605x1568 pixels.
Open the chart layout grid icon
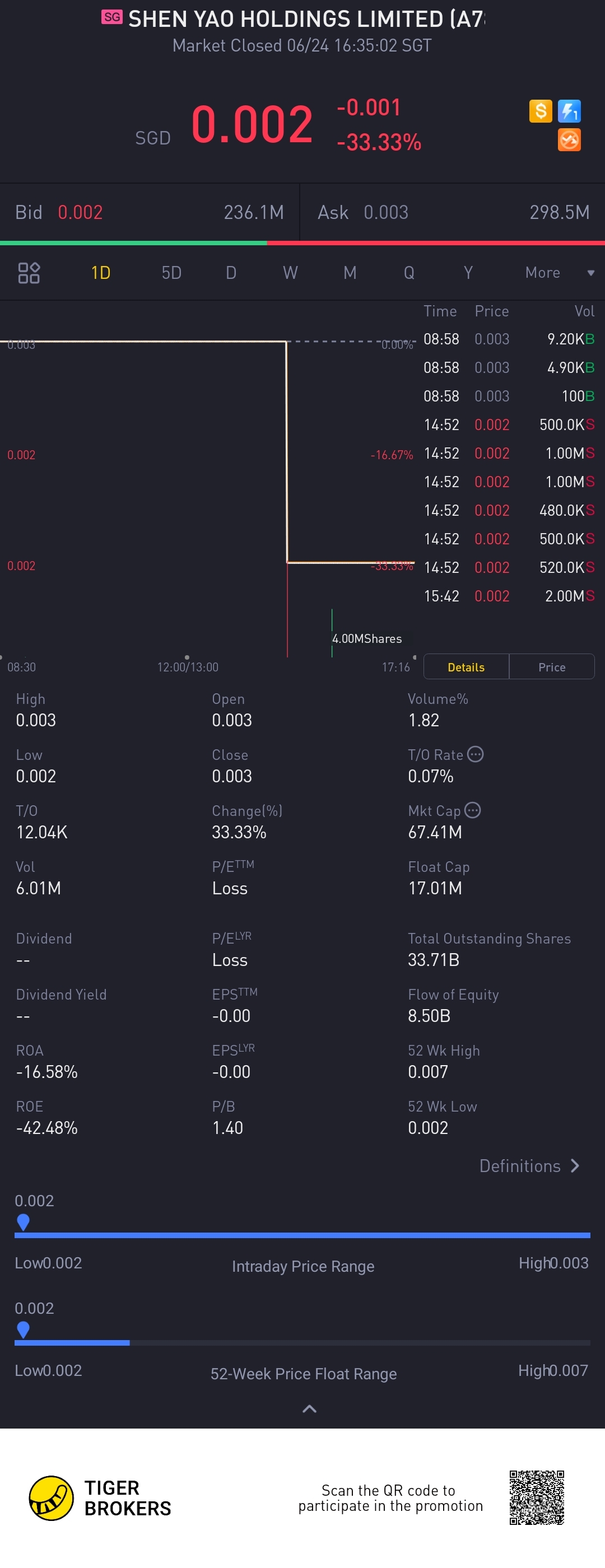click(x=29, y=273)
